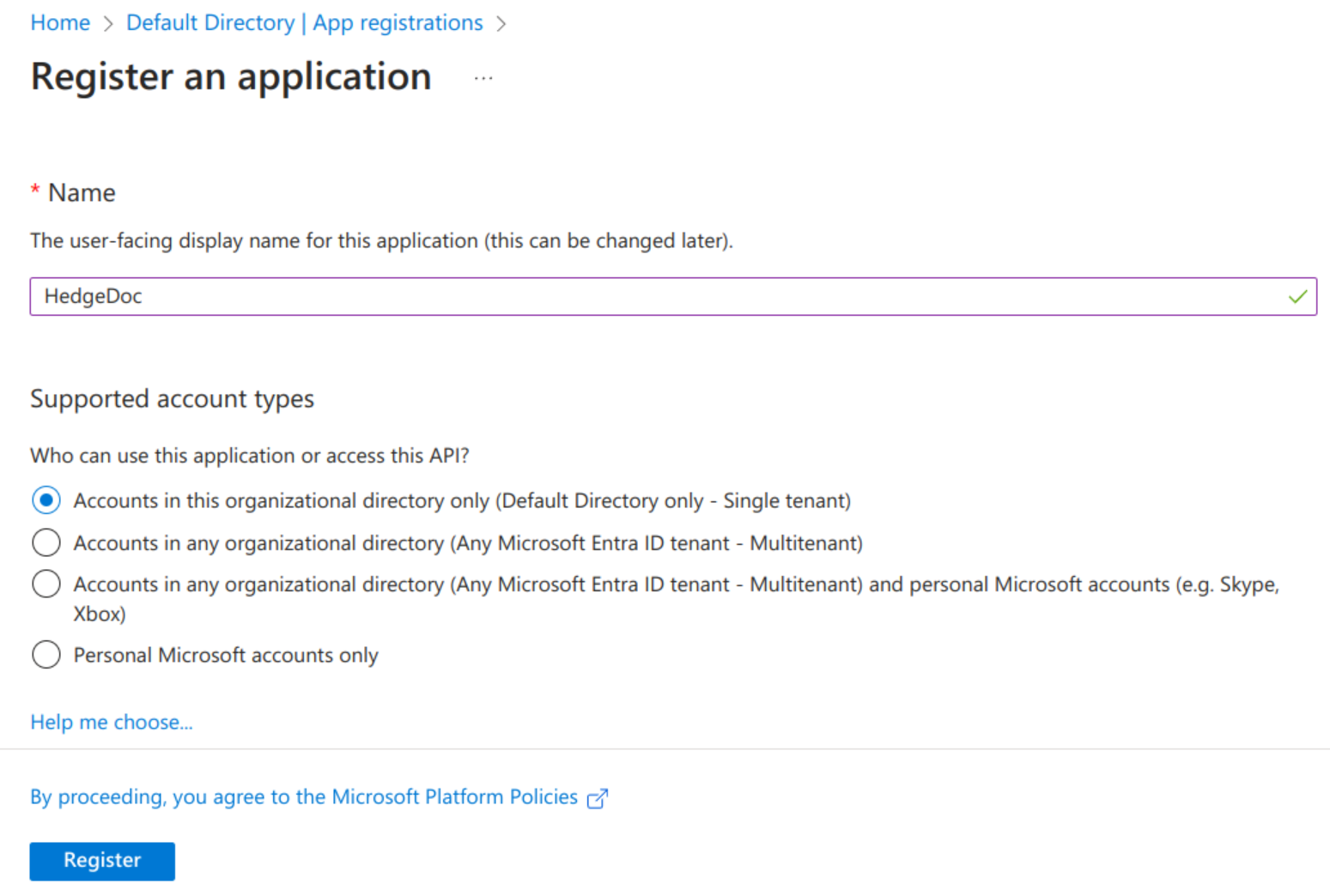Select the HedgeDoc text in the Name field
The height and width of the screenshot is (896, 1330).
94,296
